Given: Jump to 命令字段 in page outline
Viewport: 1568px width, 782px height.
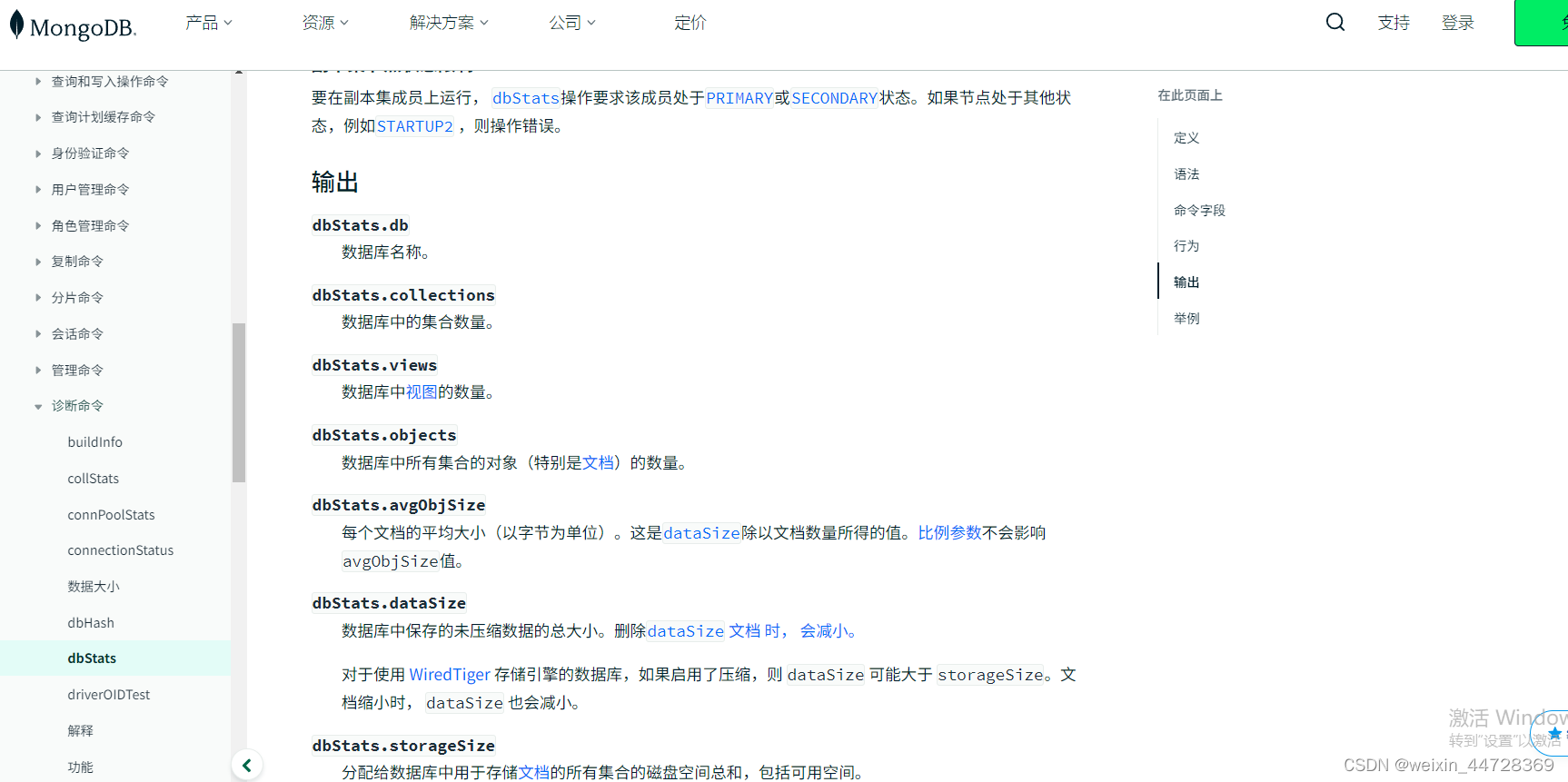Looking at the screenshot, I should pos(1199,211).
